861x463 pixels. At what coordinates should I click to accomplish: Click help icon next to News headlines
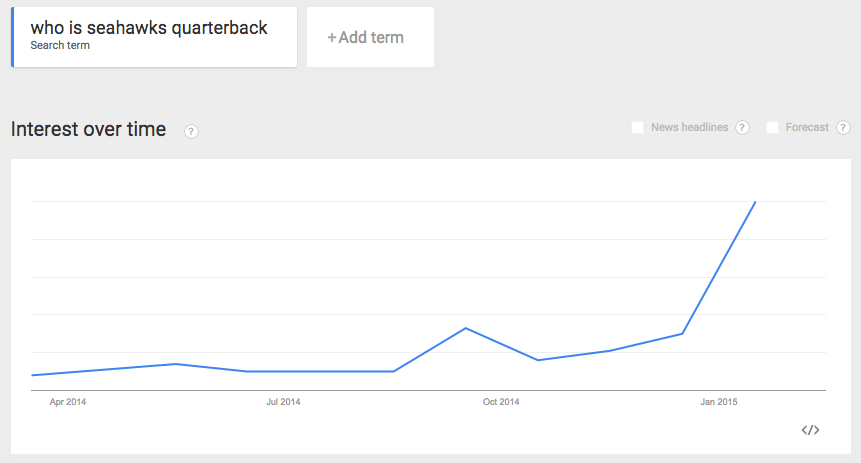click(x=742, y=128)
